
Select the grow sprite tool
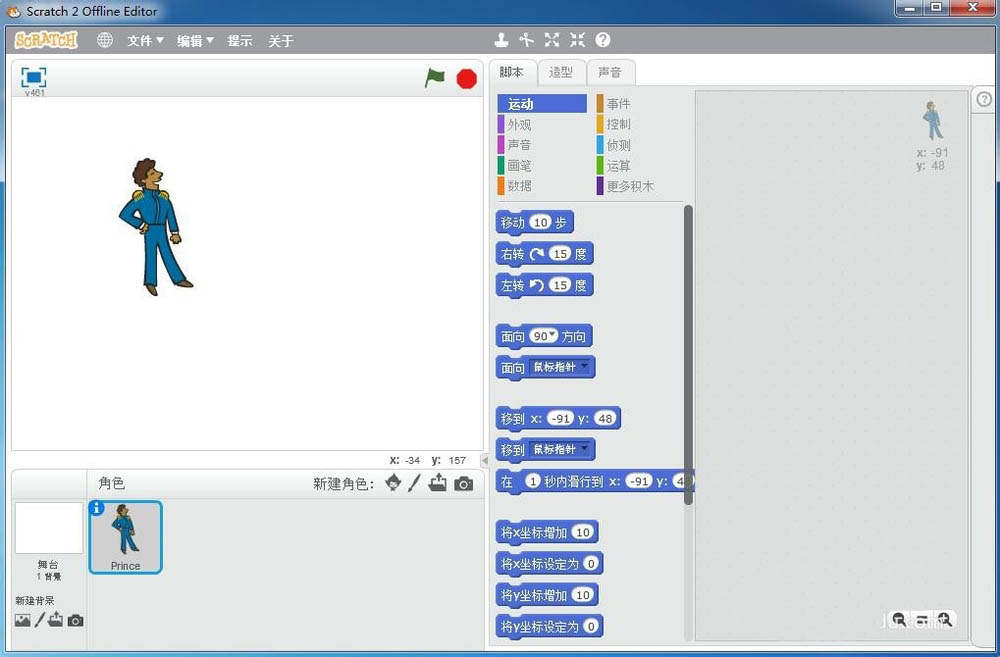(551, 40)
